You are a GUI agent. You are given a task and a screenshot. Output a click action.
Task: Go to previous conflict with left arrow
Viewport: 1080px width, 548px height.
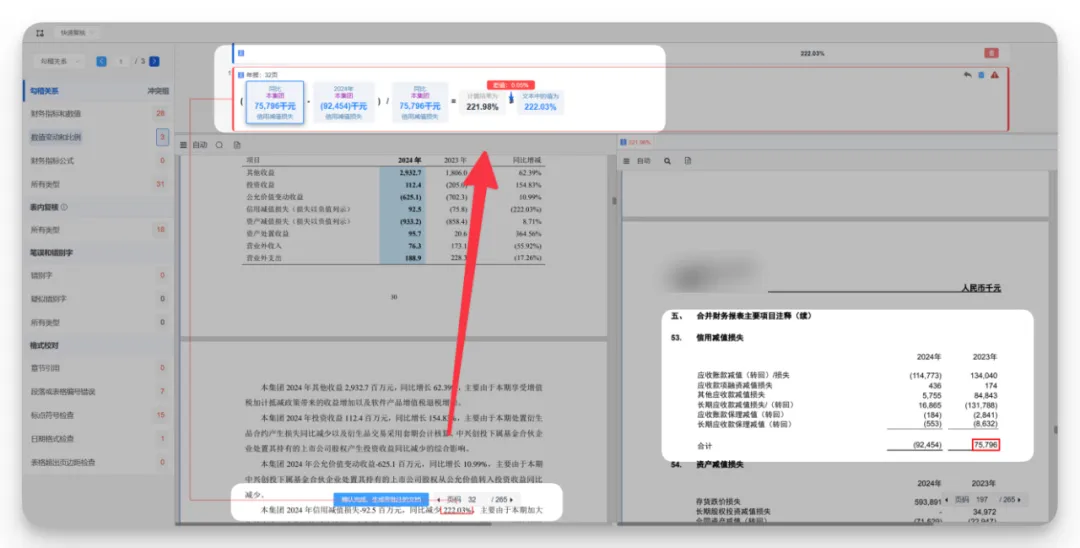(x=102, y=62)
